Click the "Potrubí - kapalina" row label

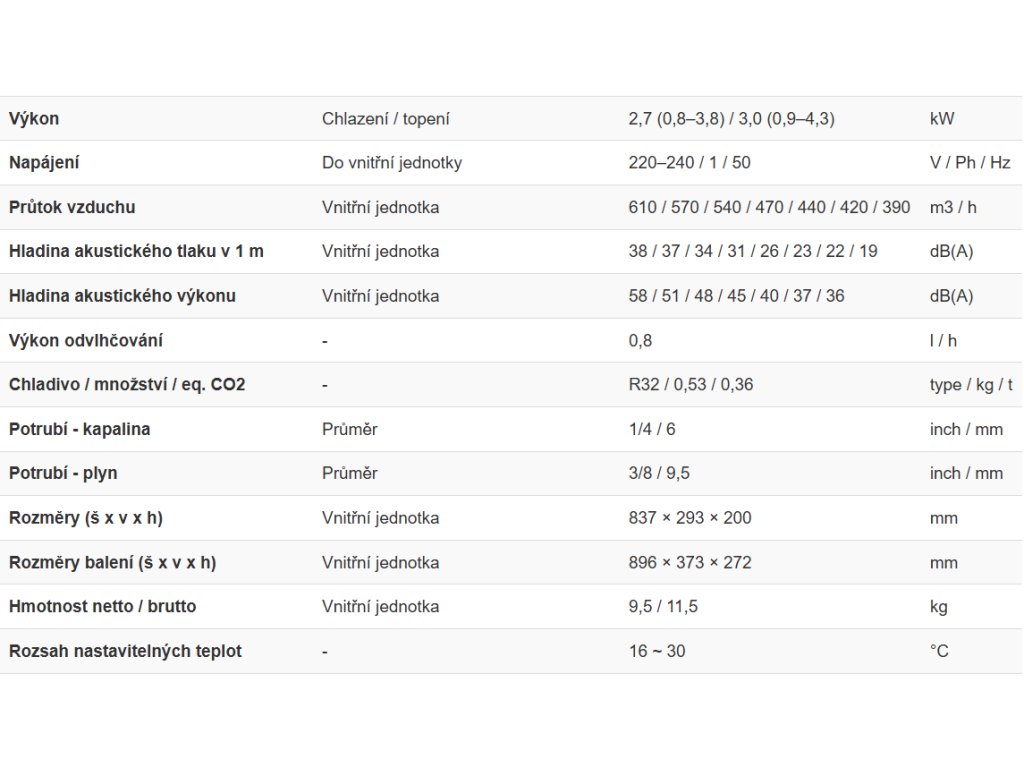click(x=80, y=430)
